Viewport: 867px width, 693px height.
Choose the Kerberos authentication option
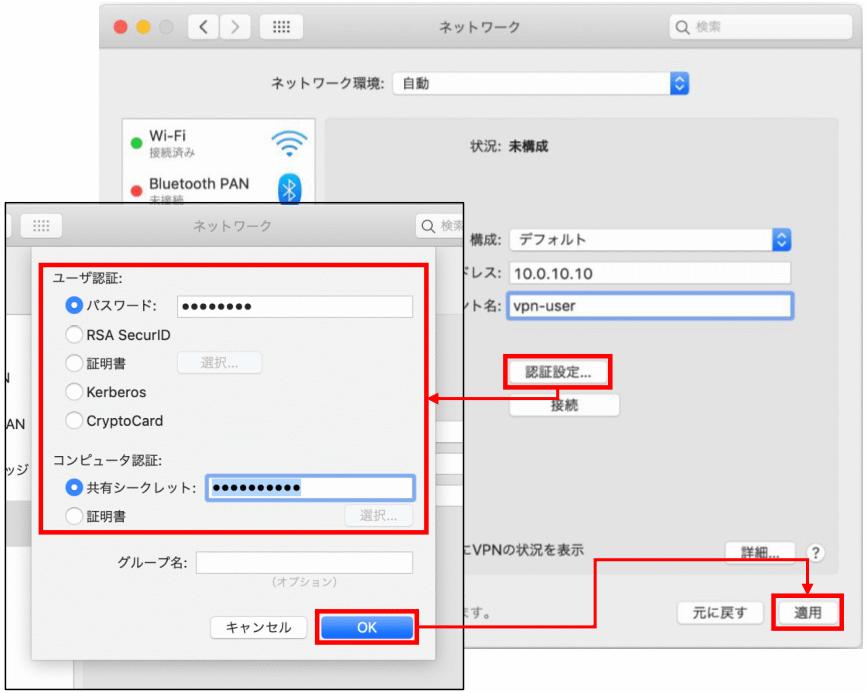click(73, 392)
